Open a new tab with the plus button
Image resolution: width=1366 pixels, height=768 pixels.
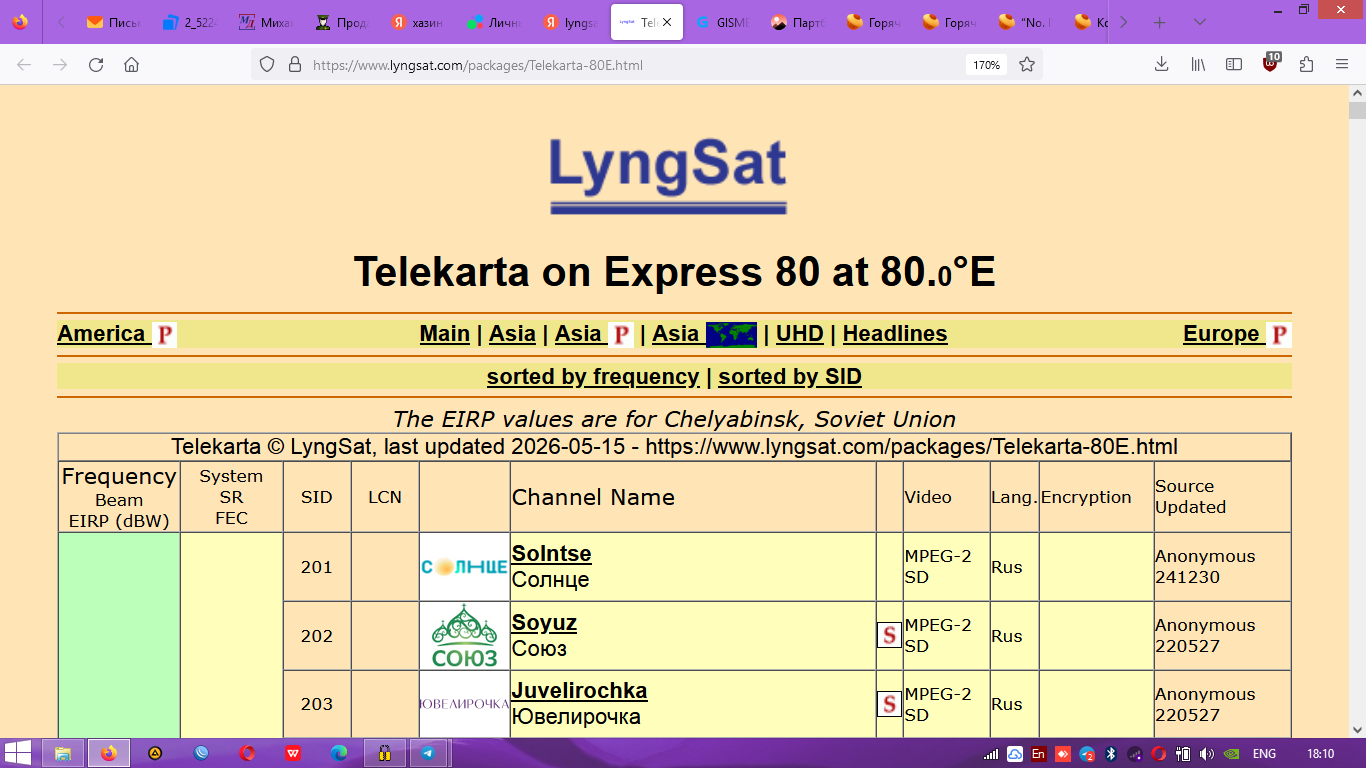pos(1160,22)
